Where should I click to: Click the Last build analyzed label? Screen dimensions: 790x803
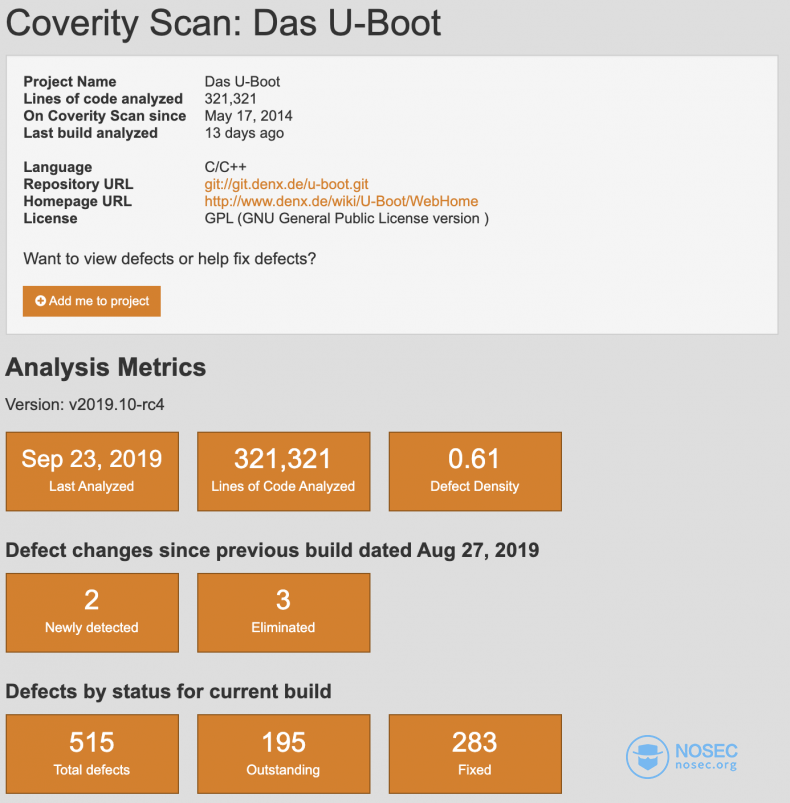point(91,133)
